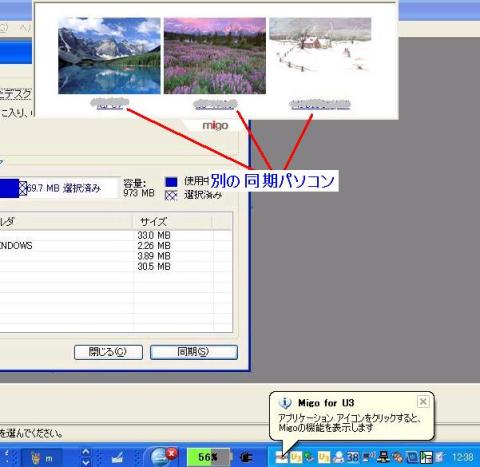The width and height of the screenshot is (480, 467).
Task: Click the blurred link under mountain lake image
Action: point(110,103)
